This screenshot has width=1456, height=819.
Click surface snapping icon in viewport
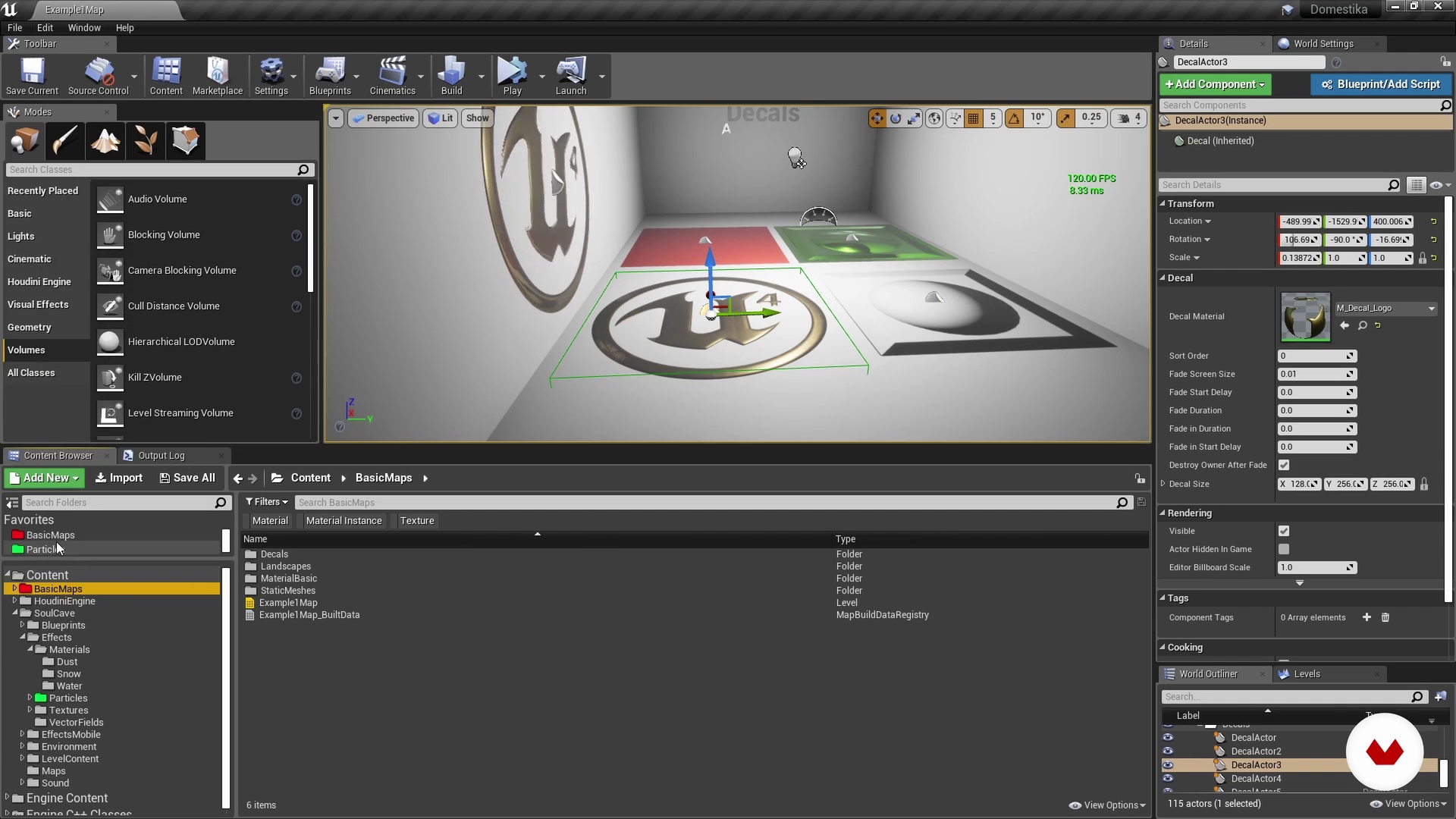click(955, 118)
